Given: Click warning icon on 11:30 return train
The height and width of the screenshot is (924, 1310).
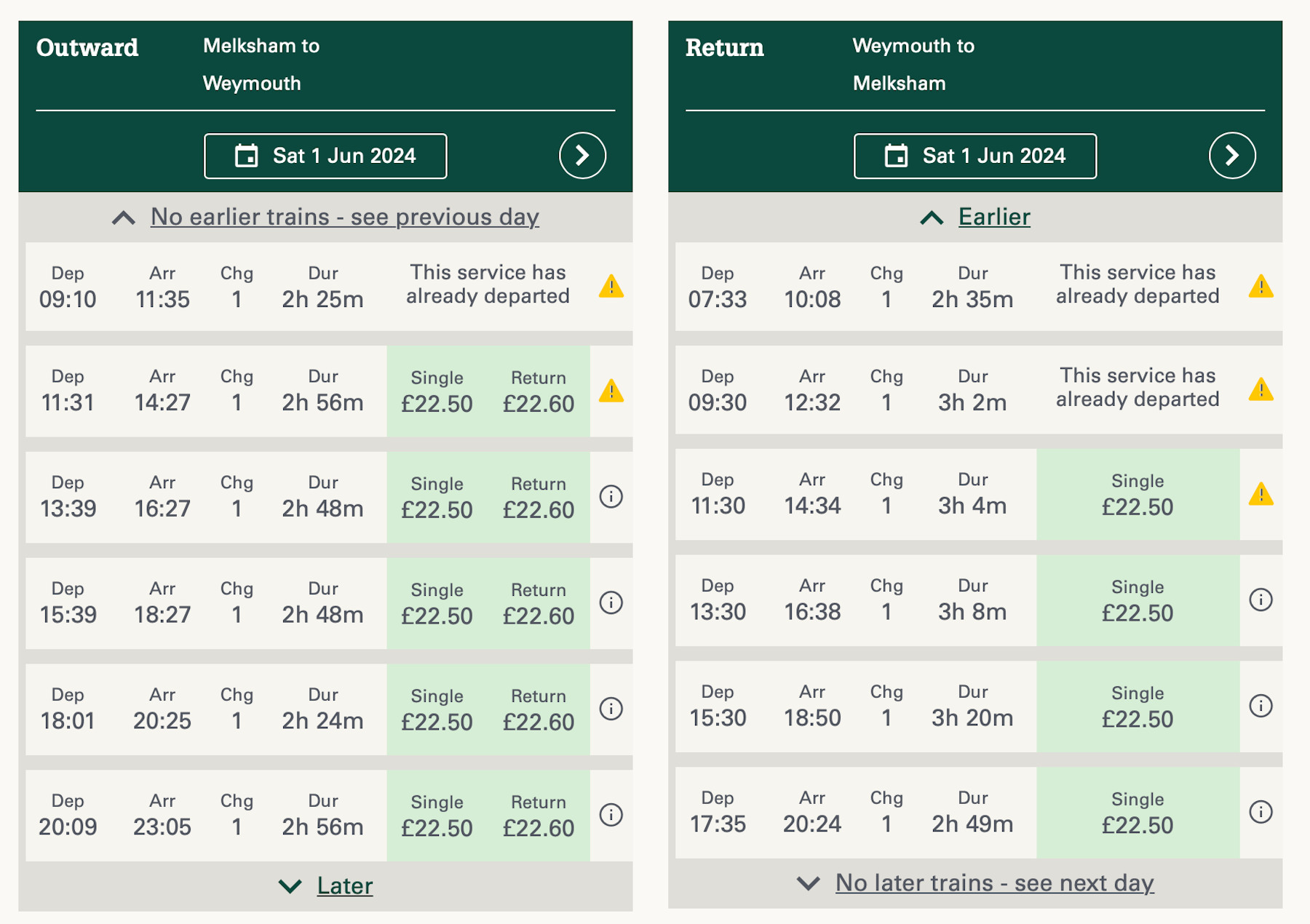Looking at the screenshot, I should coord(1261,495).
